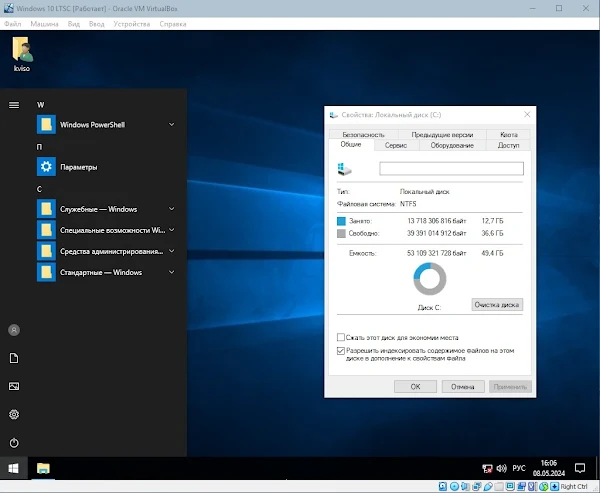Viewport: 600px width, 493px height.
Task: Open File Explorer from taskbar
Action: (x=43, y=468)
